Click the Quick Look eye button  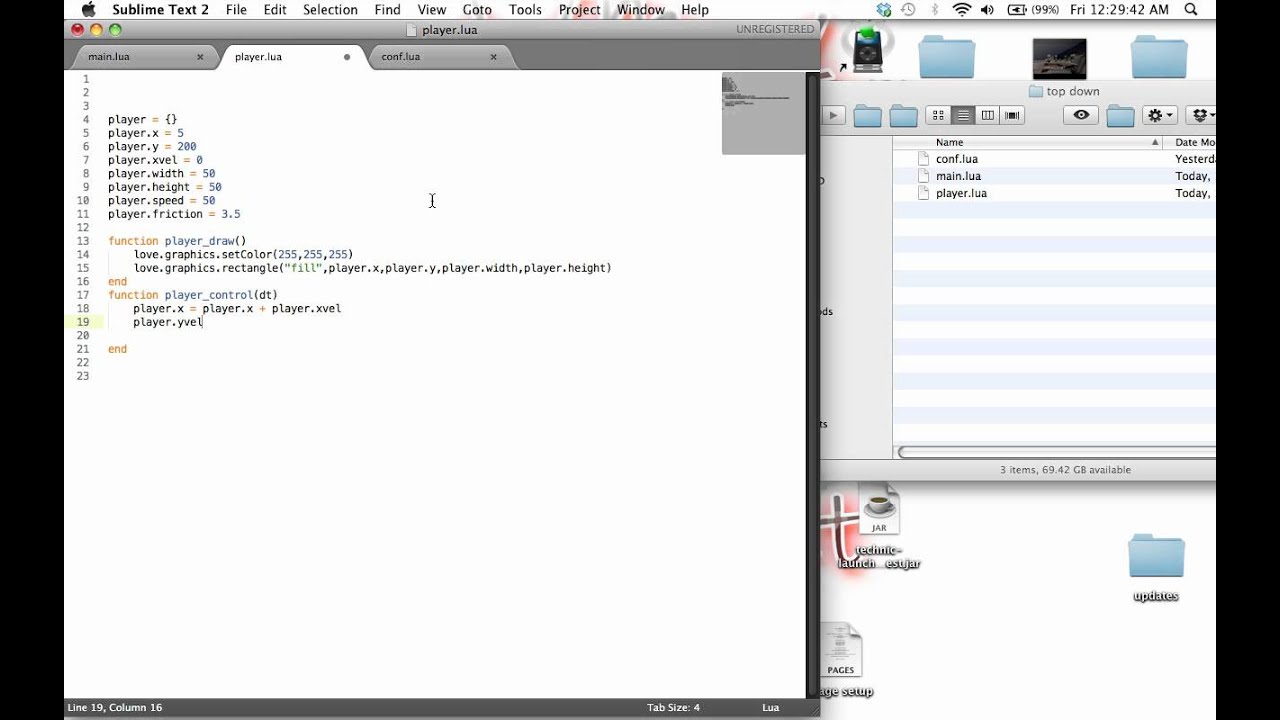point(1081,116)
